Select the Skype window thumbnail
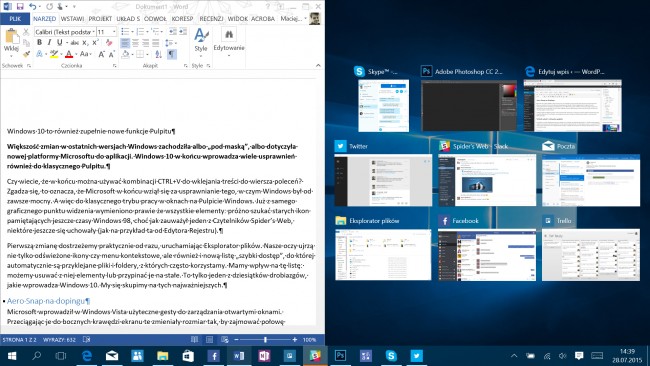Screen dimensions: 650x366 click(x=383, y=105)
